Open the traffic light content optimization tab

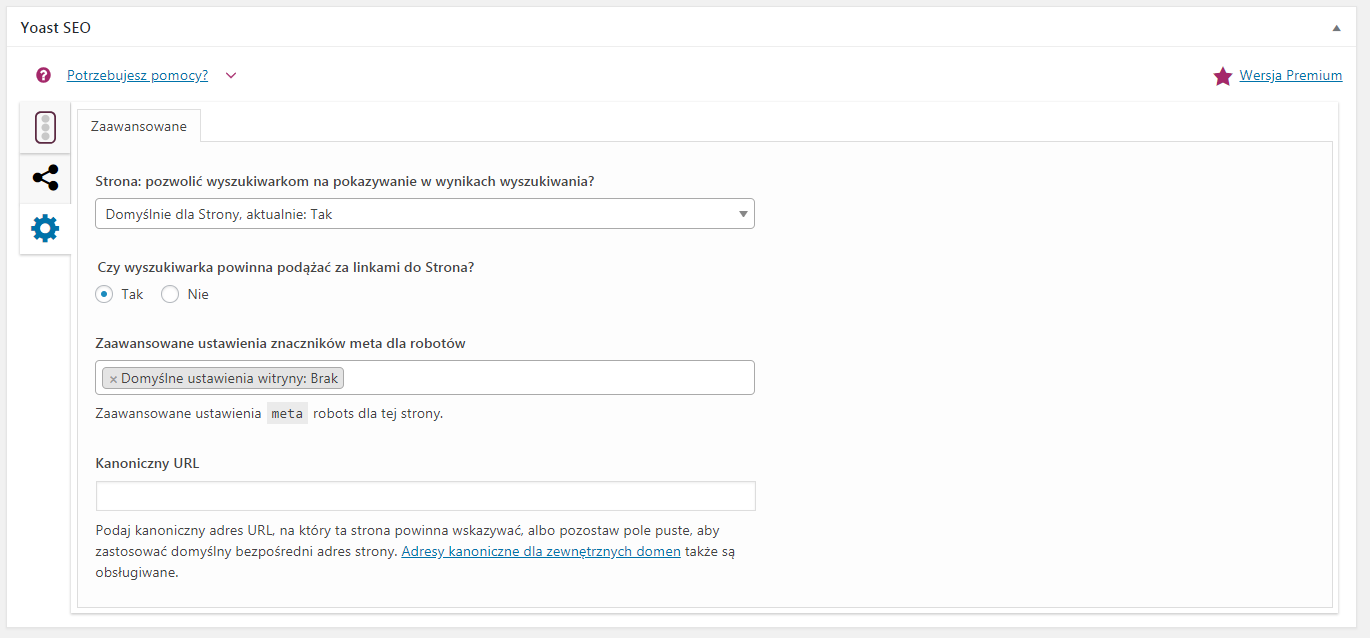[x=45, y=128]
